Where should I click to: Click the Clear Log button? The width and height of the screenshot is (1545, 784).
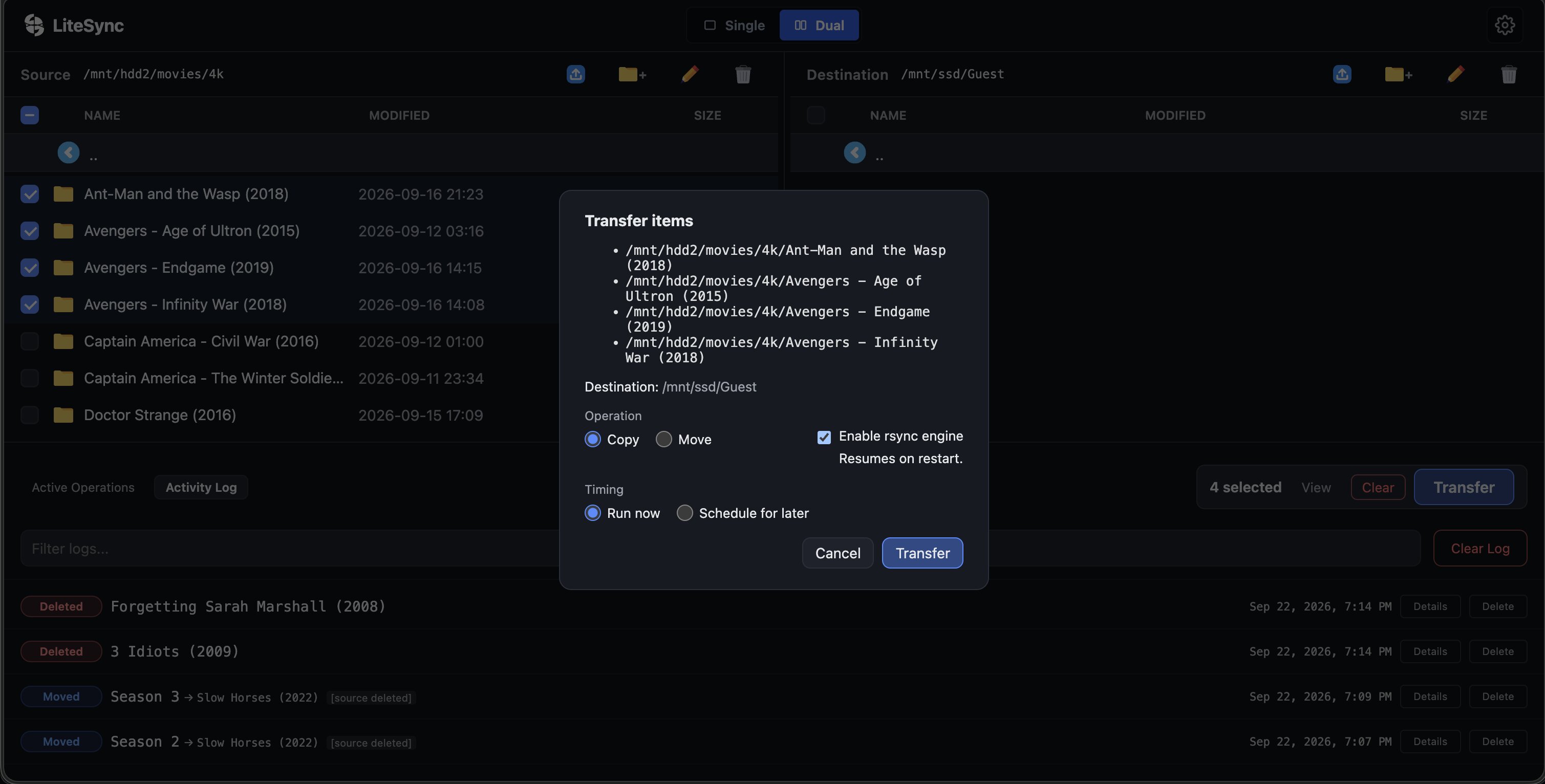coord(1479,549)
